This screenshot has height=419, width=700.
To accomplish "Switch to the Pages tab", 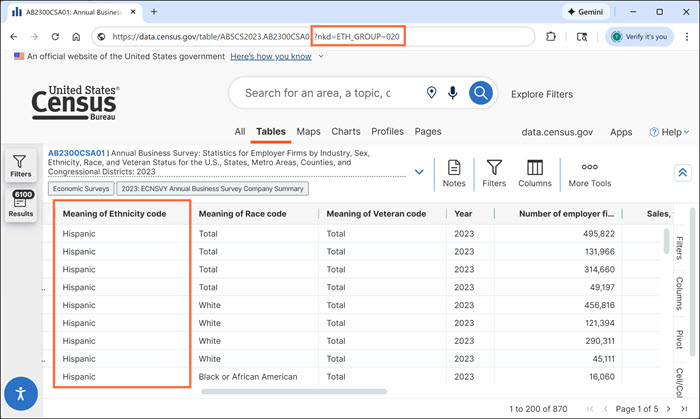I will (428, 132).
